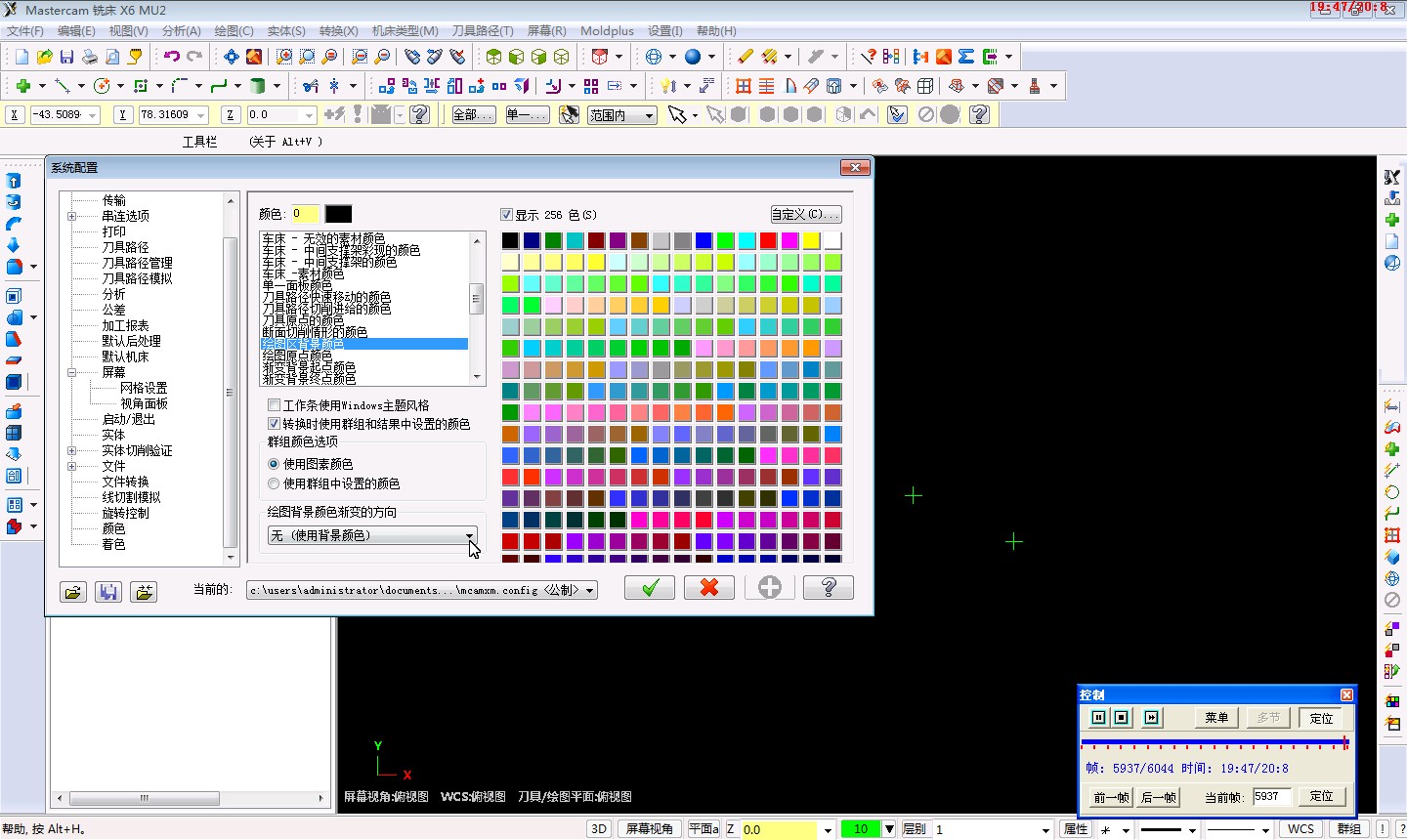
Task: Click the 全部... selection button
Action: [474, 115]
